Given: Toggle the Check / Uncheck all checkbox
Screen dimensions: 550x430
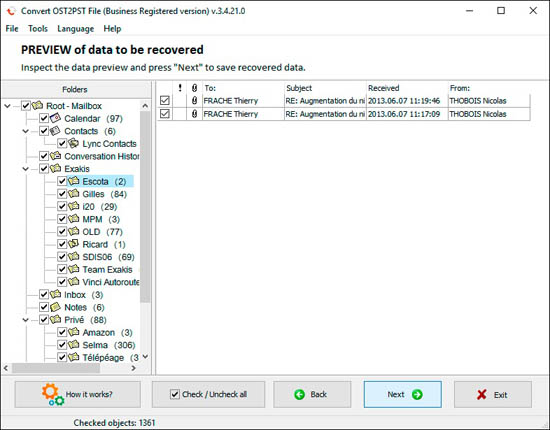Looking at the screenshot, I should click(175, 394).
